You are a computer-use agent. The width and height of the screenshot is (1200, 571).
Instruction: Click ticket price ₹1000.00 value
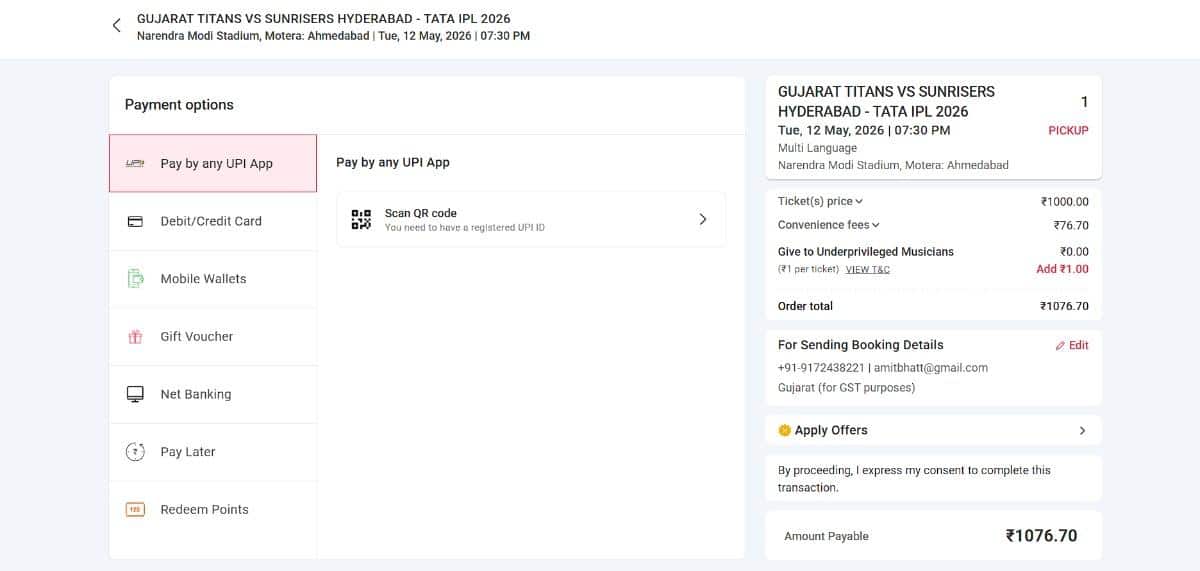(x=1065, y=201)
